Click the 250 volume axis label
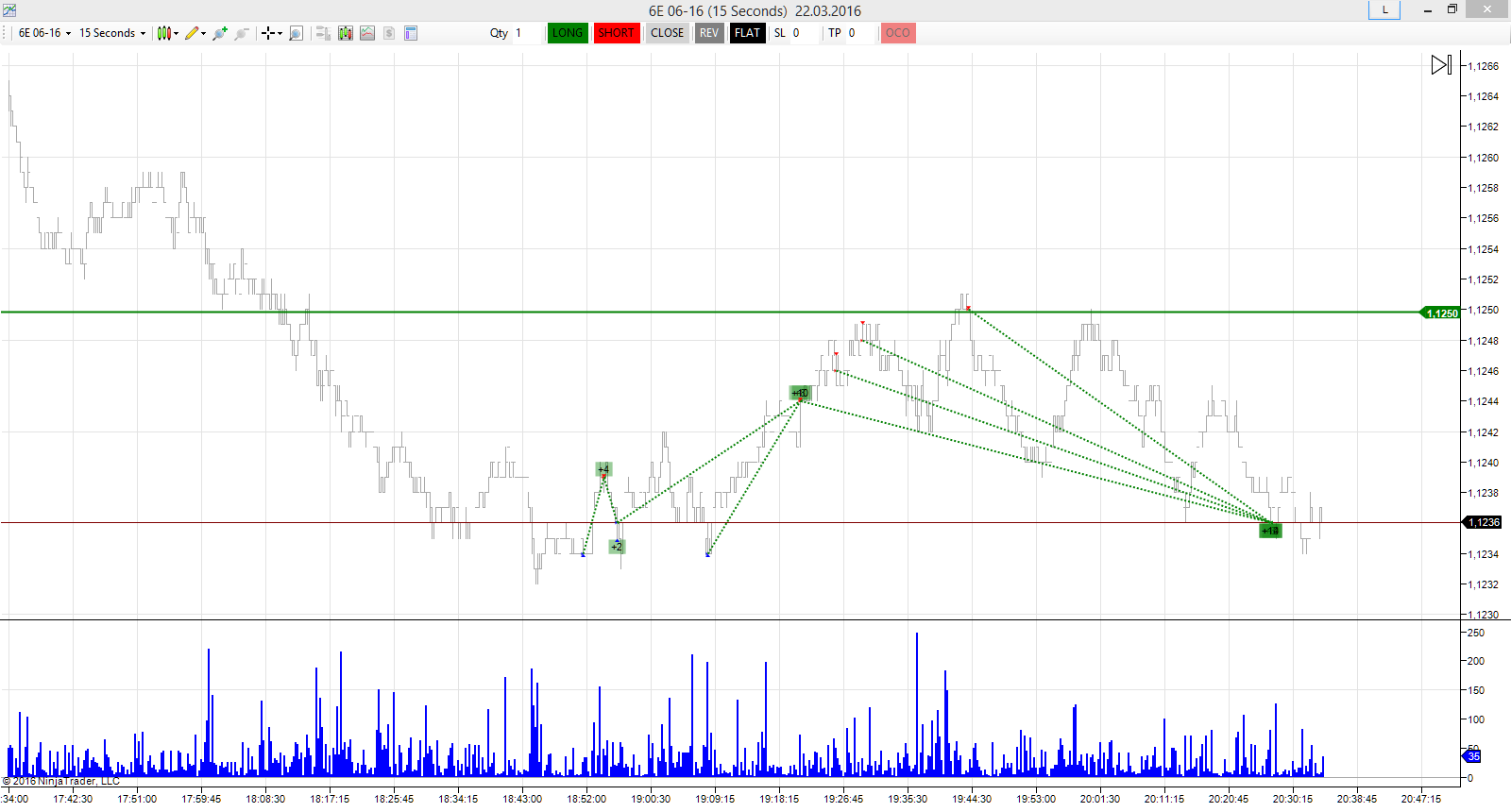The height and width of the screenshot is (812, 1511). (x=1475, y=633)
